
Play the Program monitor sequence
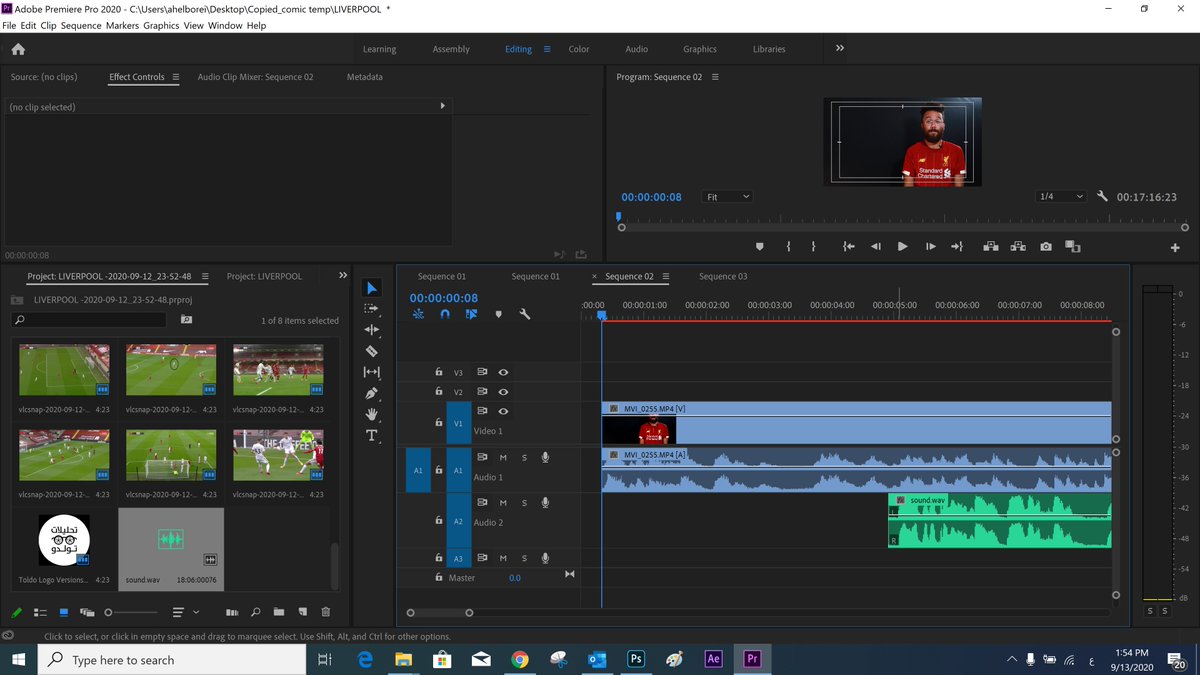tap(903, 247)
